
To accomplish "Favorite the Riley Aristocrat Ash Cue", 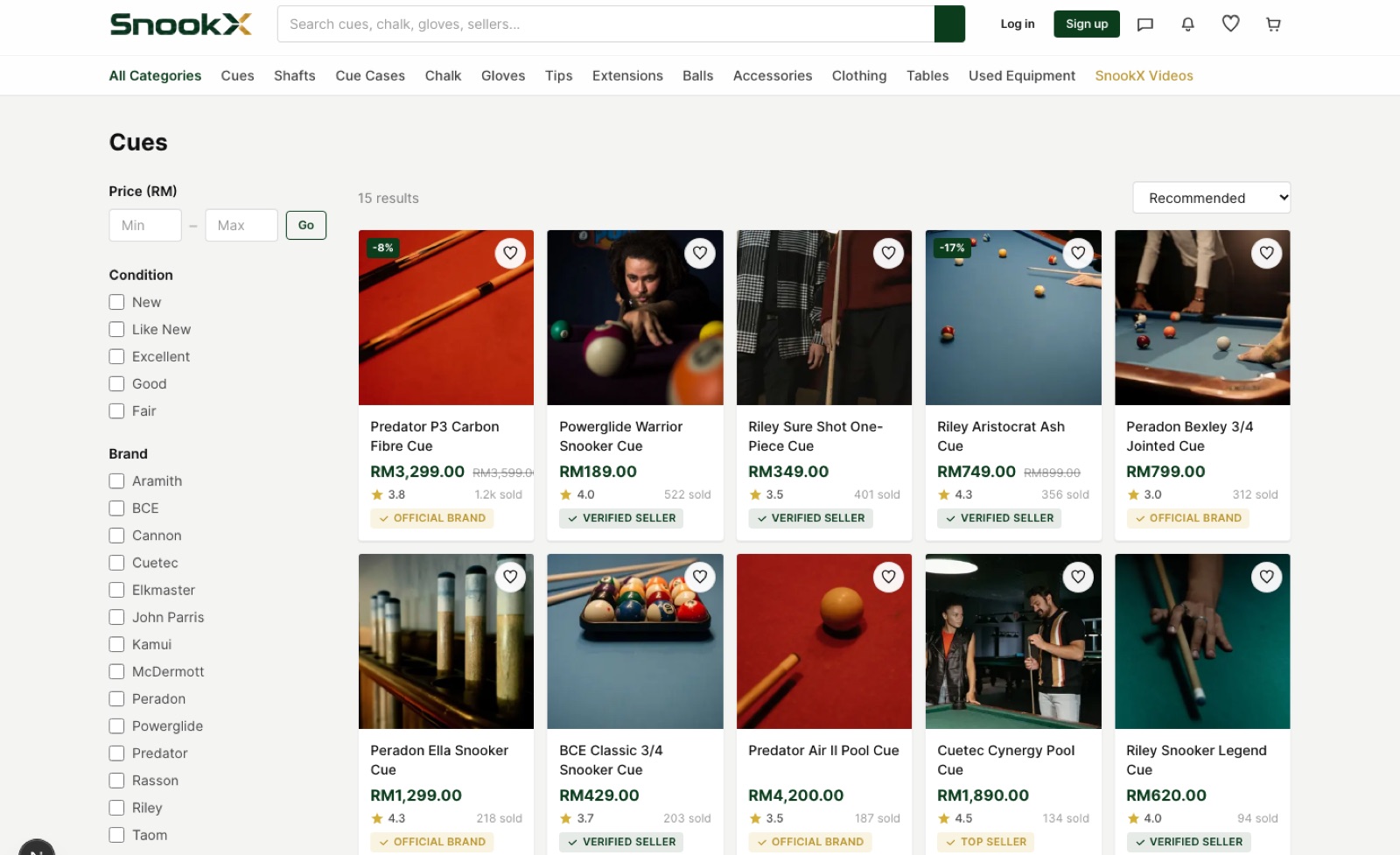I will click(1078, 253).
